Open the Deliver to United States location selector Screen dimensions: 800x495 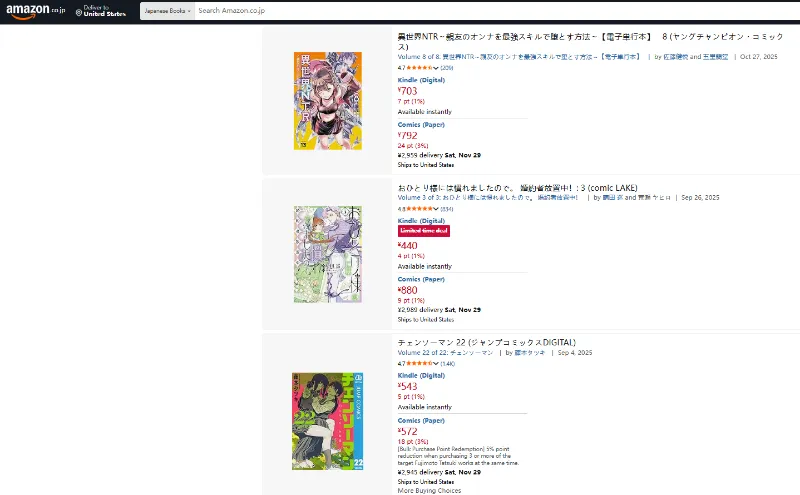coord(101,11)
